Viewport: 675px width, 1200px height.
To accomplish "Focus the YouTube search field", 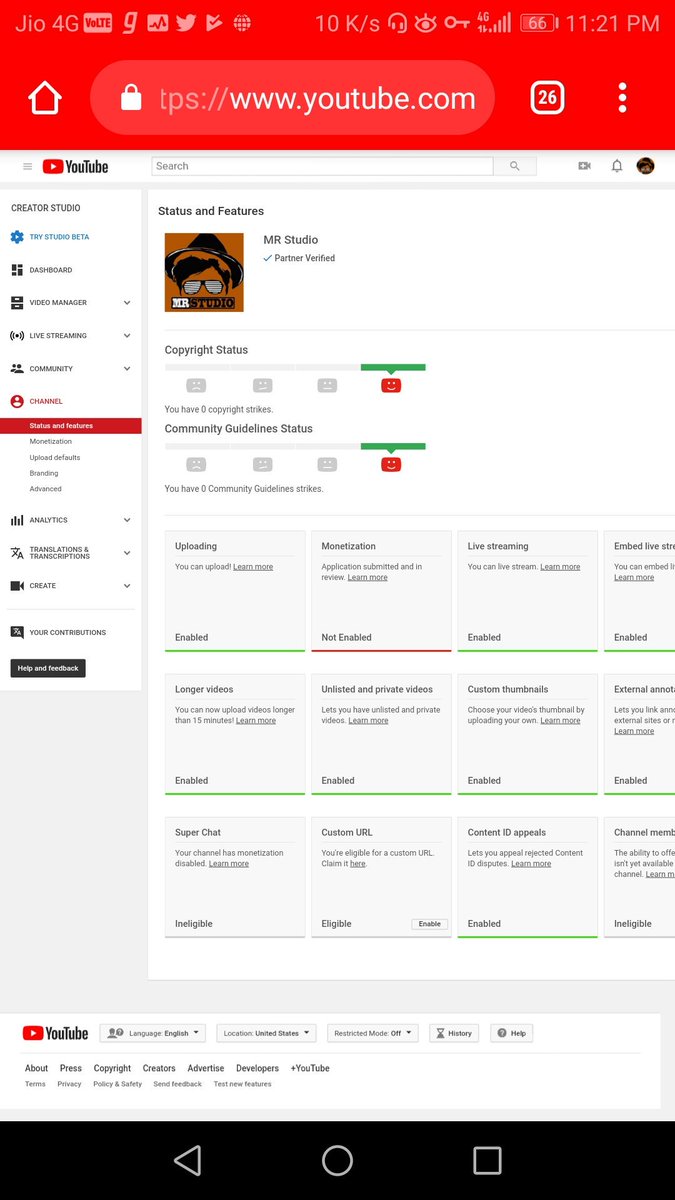I will [322, 166].
